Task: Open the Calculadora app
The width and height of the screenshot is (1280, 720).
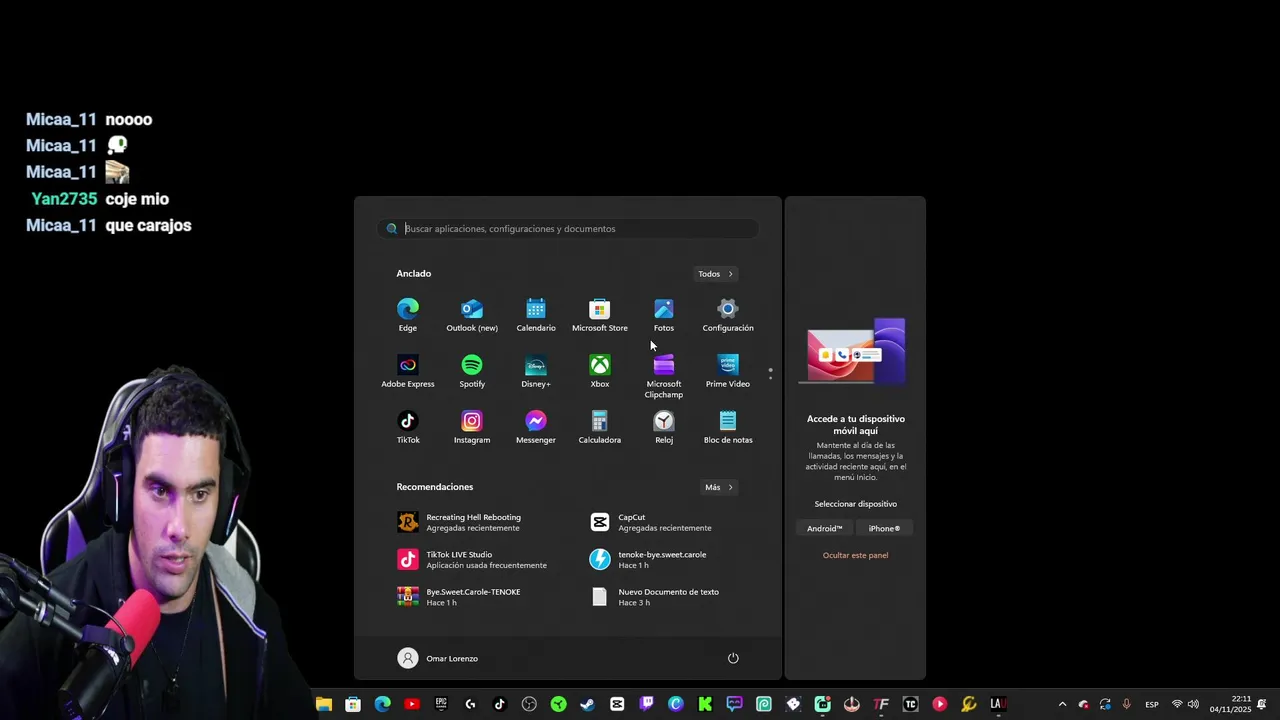Action: pyautogui.click(x=600, y=427)
